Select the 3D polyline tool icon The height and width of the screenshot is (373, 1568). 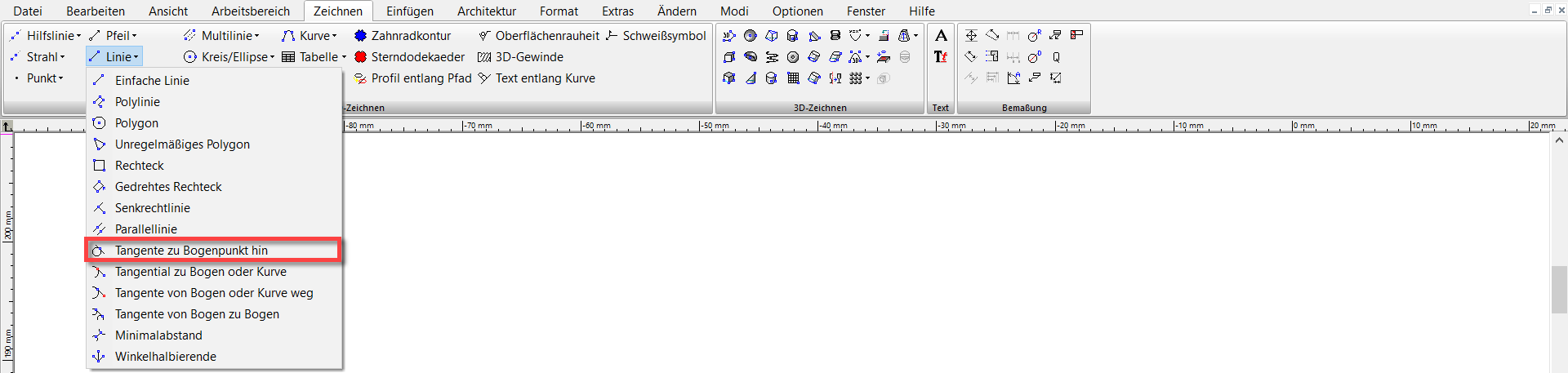(x=729, y=35)
